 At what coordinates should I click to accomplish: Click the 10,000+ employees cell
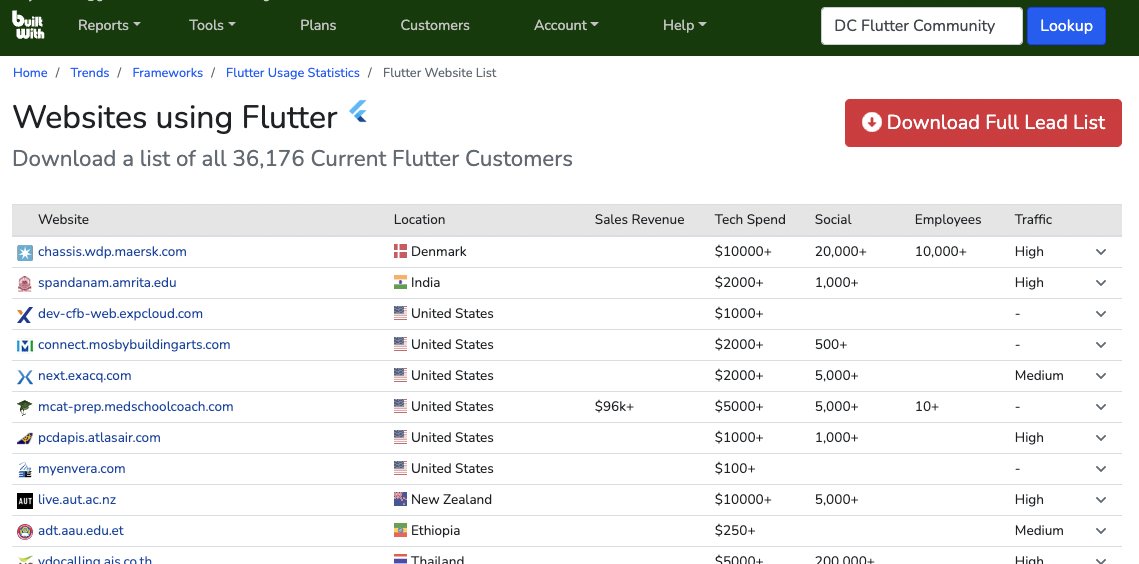point(941,251)
